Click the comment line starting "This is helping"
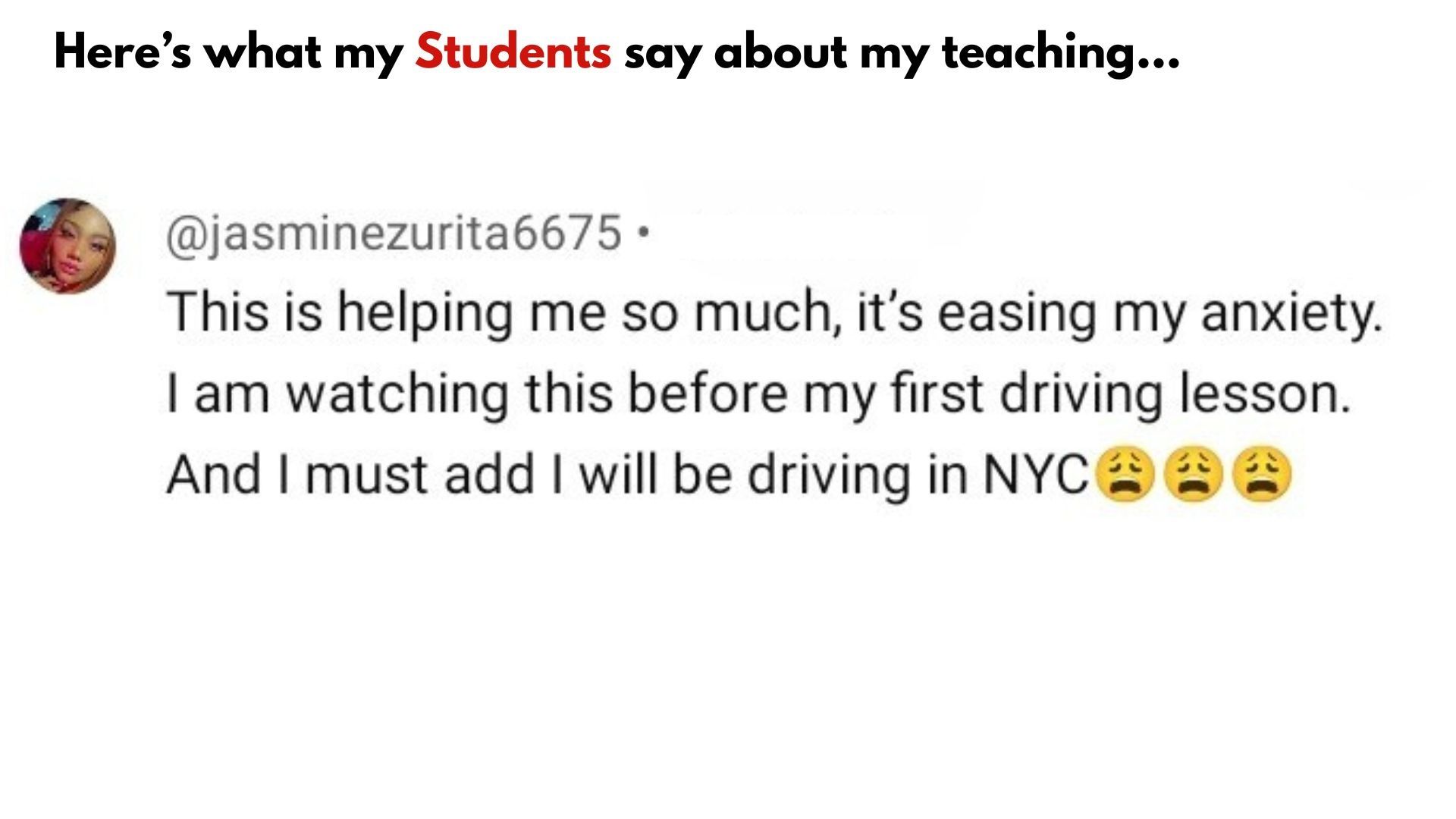Screen dimensions: 1456x819 [774, 313]
